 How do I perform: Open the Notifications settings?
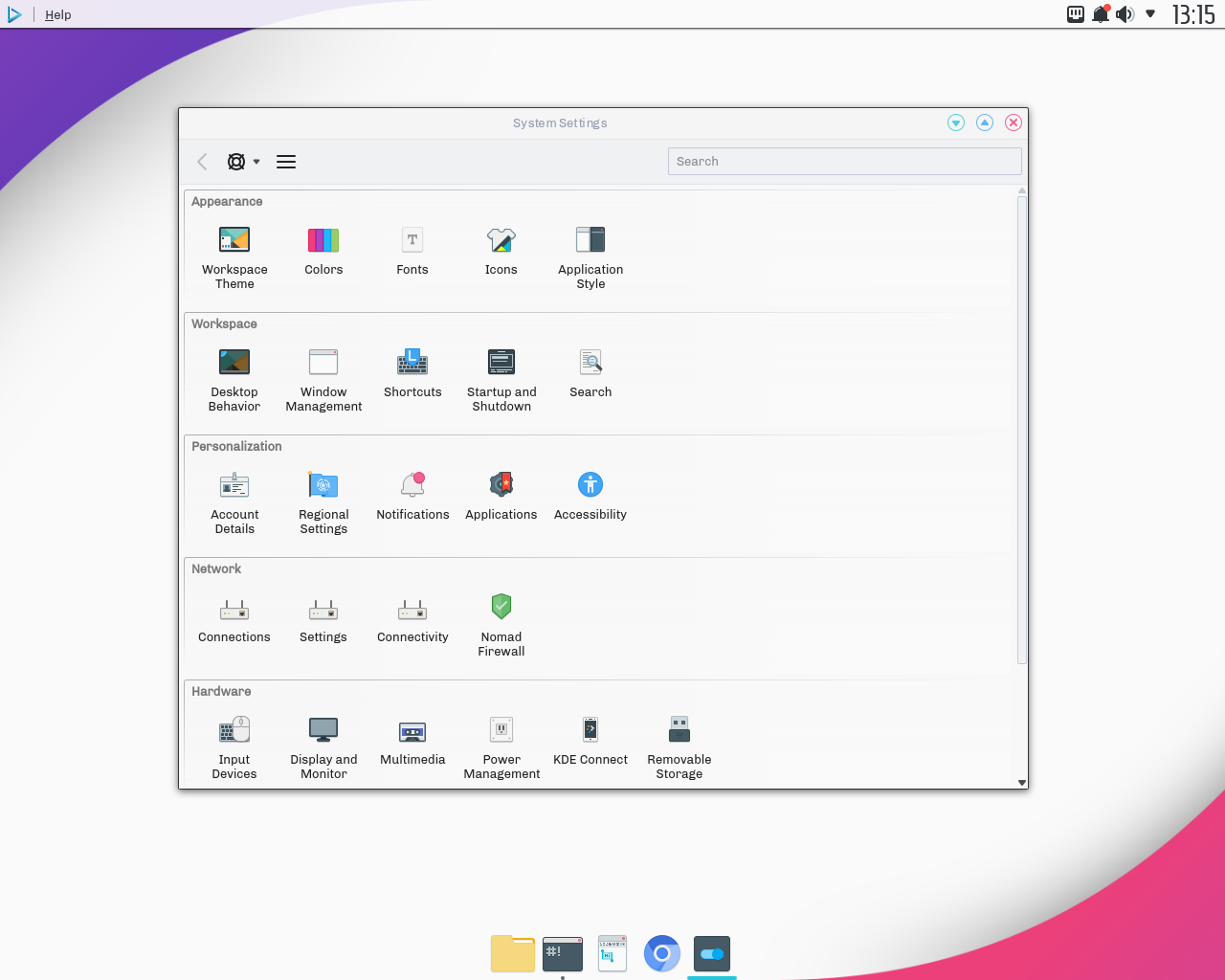(x=412, y=495)
